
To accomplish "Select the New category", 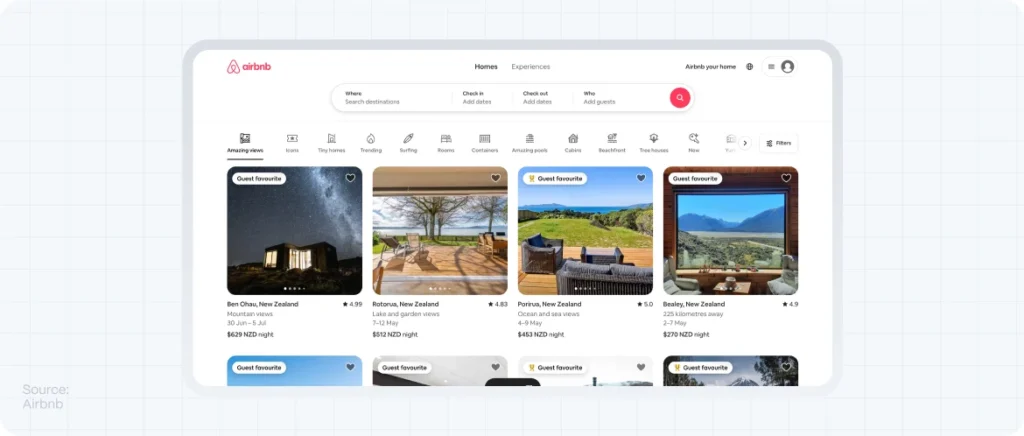I will (x=694, y=144).
